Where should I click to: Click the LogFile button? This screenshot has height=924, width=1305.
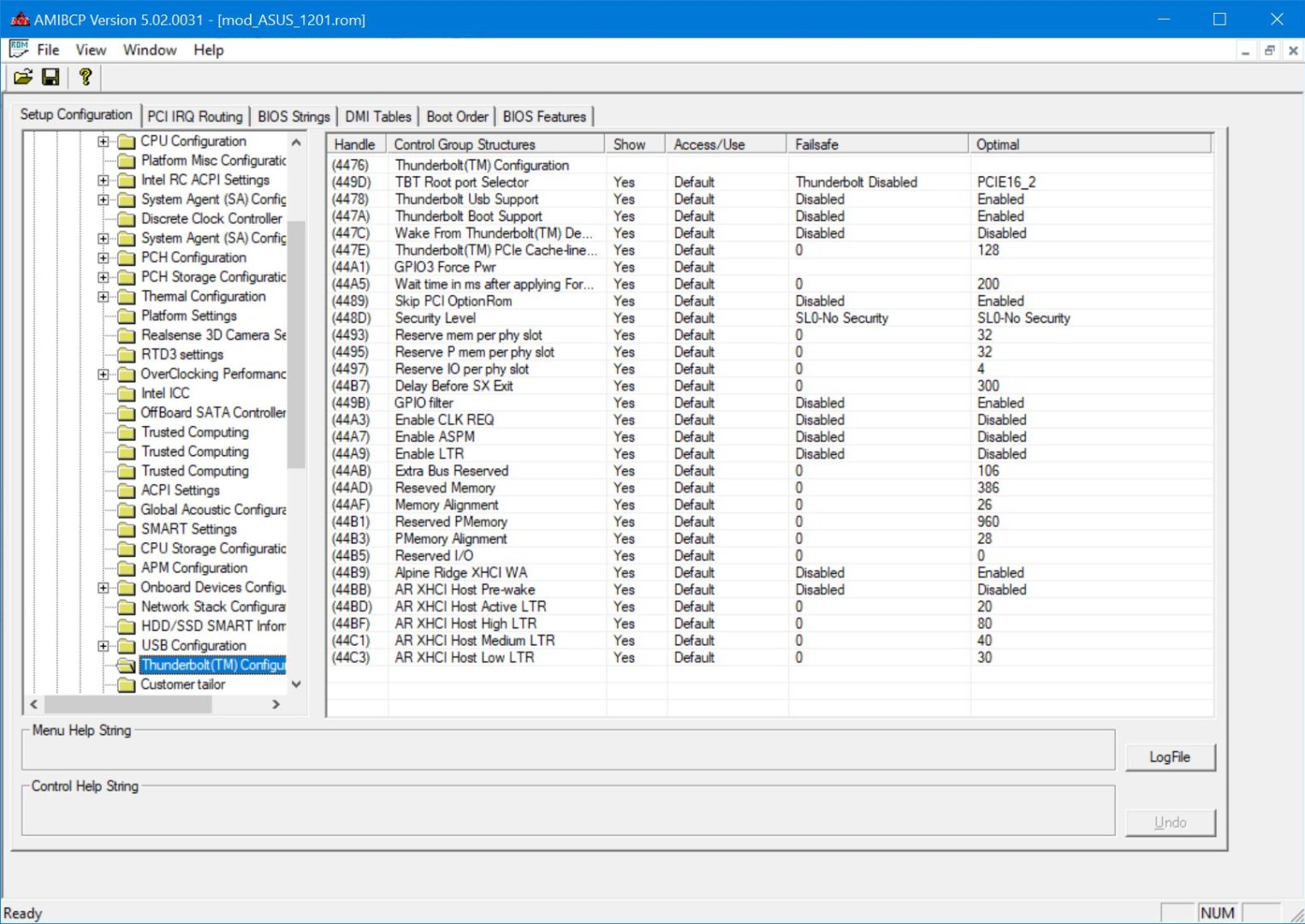click(x=1169, y=757)
